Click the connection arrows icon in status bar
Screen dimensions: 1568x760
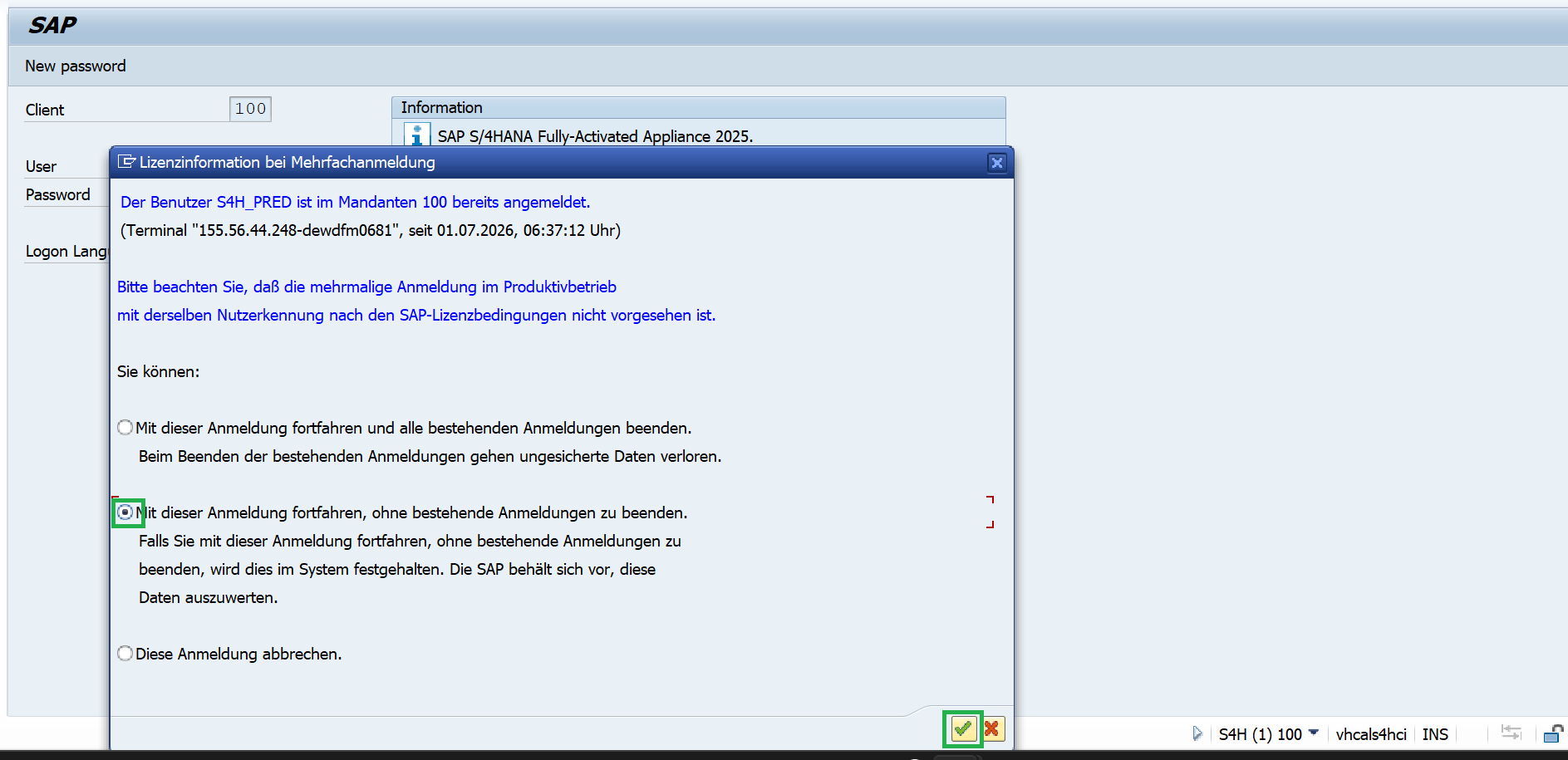click(1511, 733)
